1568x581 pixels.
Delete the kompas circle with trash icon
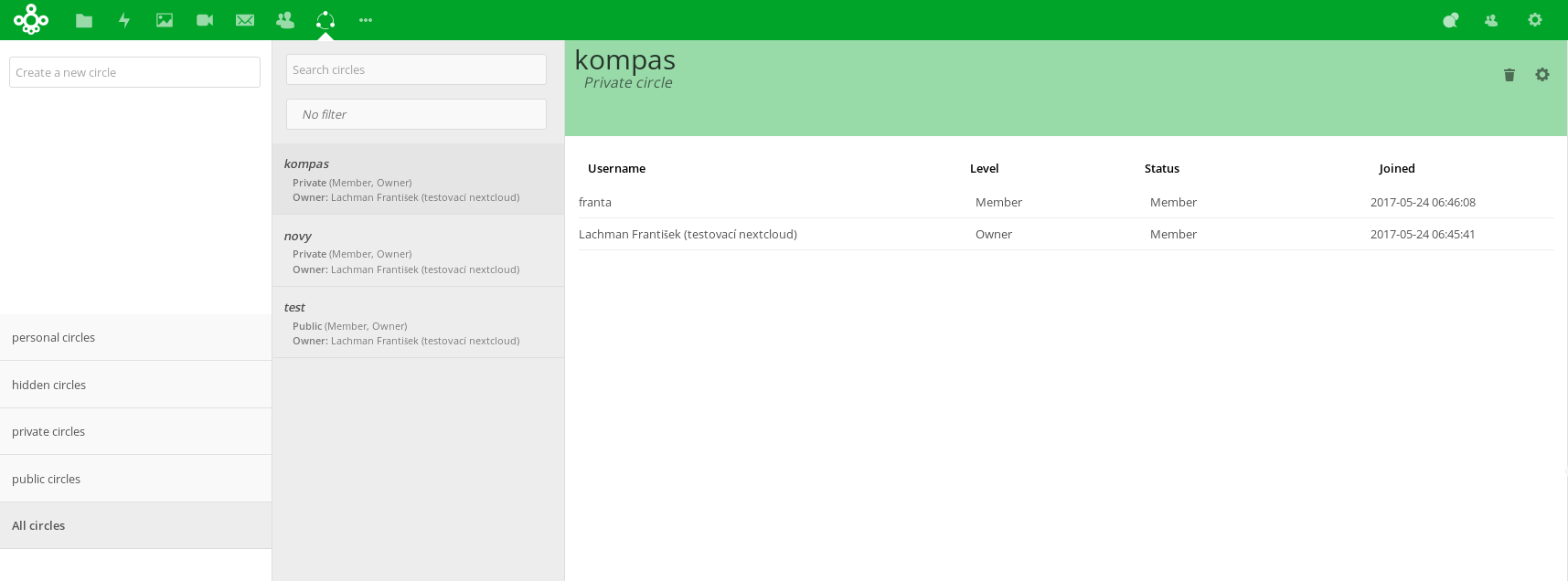pos(1509,75)
